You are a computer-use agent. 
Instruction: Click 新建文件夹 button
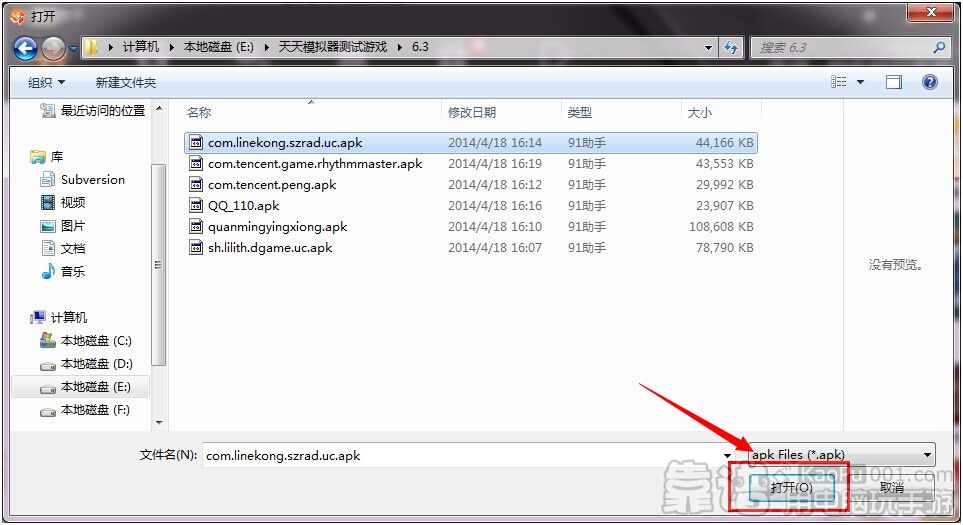126,82
